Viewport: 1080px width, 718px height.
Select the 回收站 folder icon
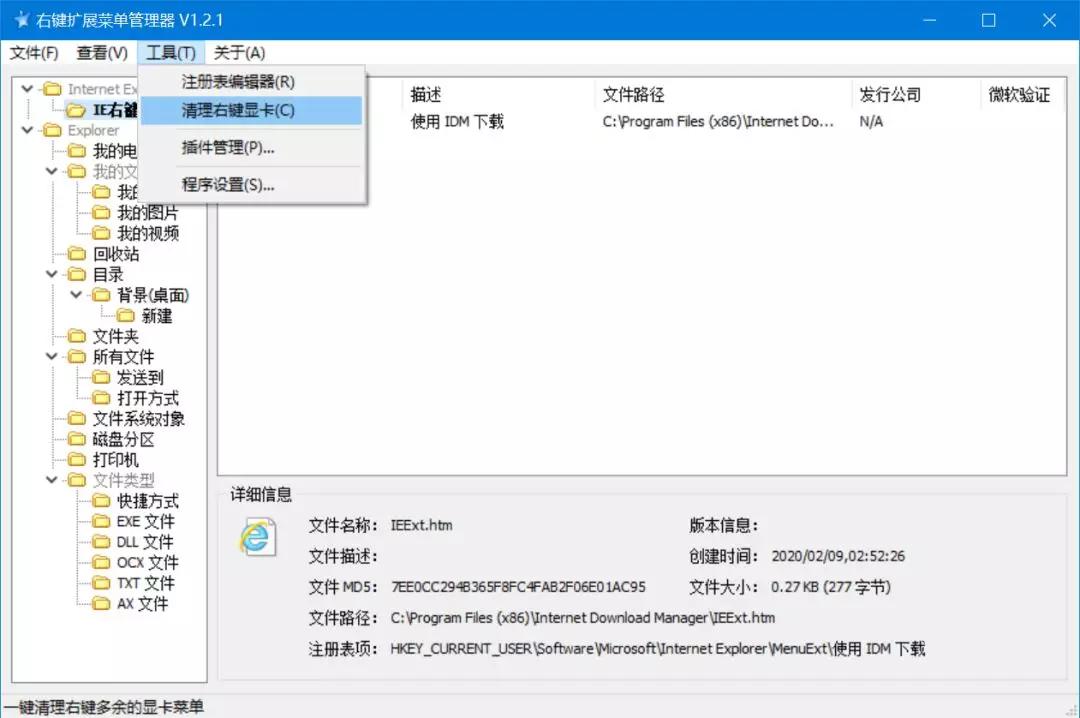click(77, 254)
